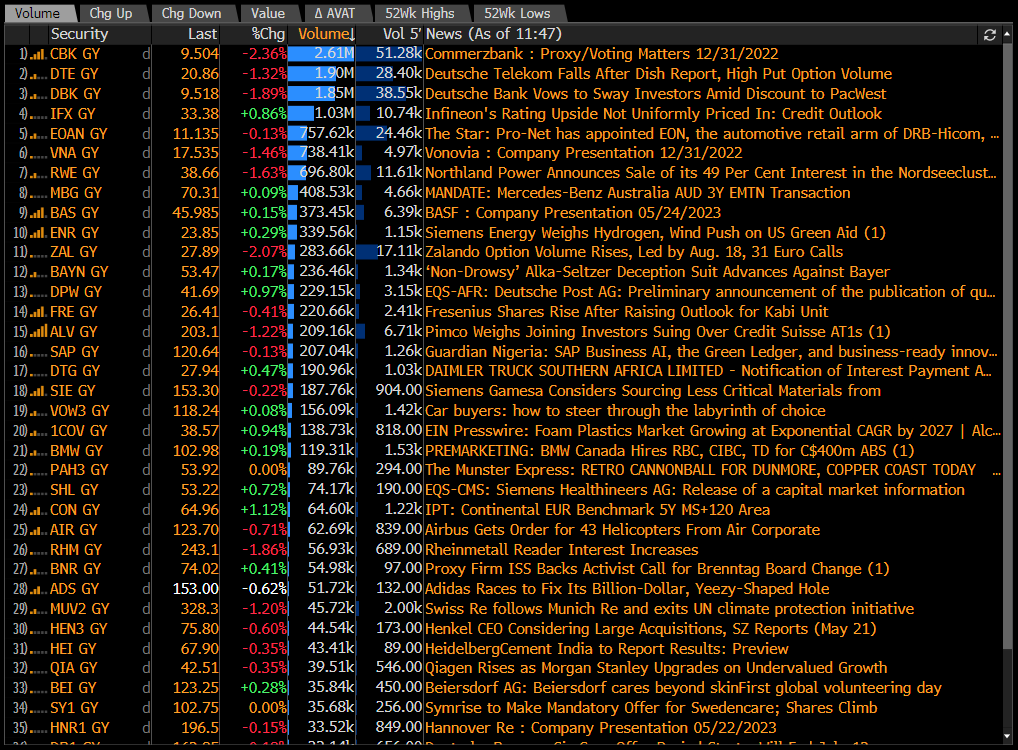This screenshot has height=750, width=1018.
Task: Click the chart icon for BMW GY
Action: point(38,451)
